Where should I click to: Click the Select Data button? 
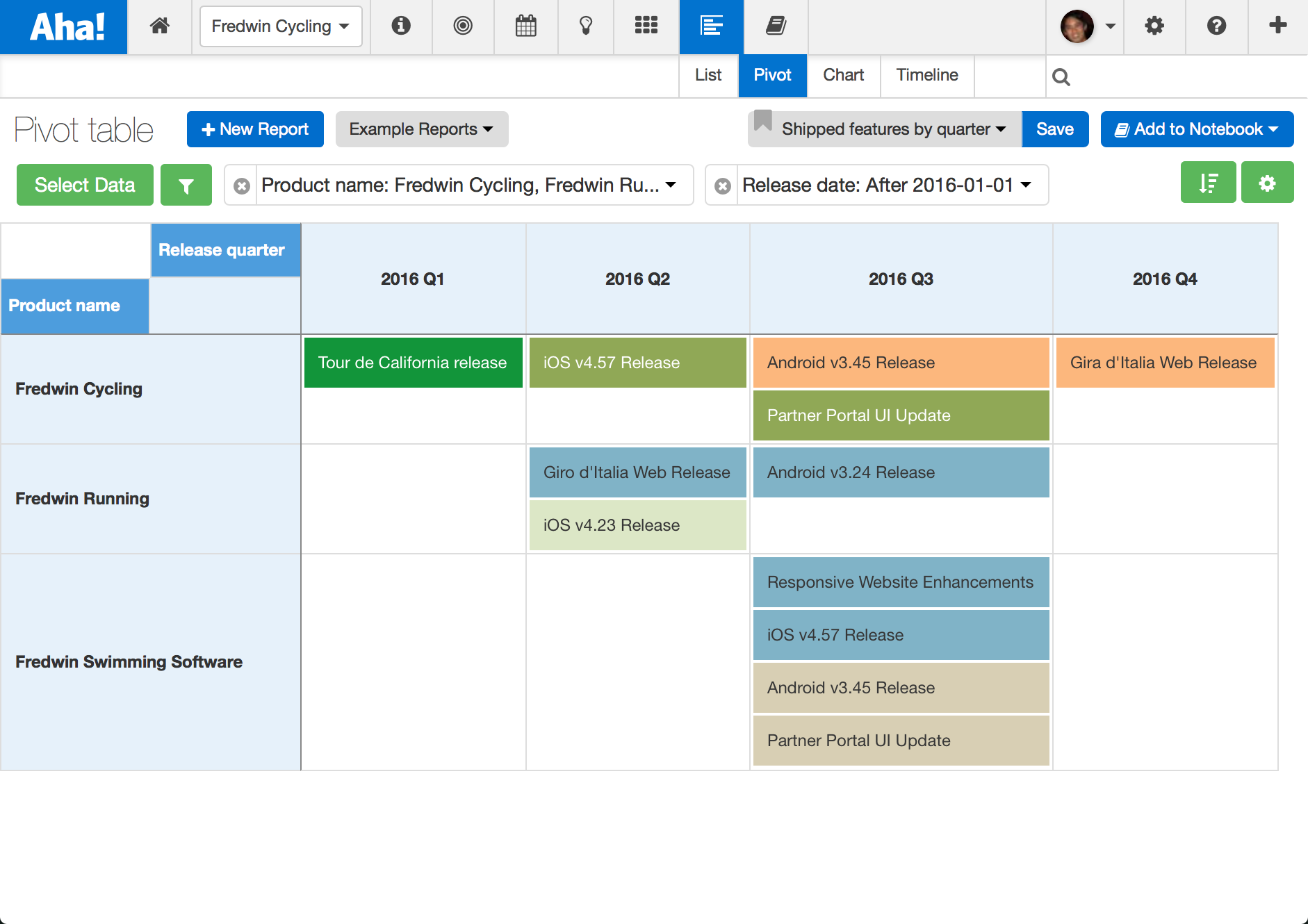pos(85,185)
